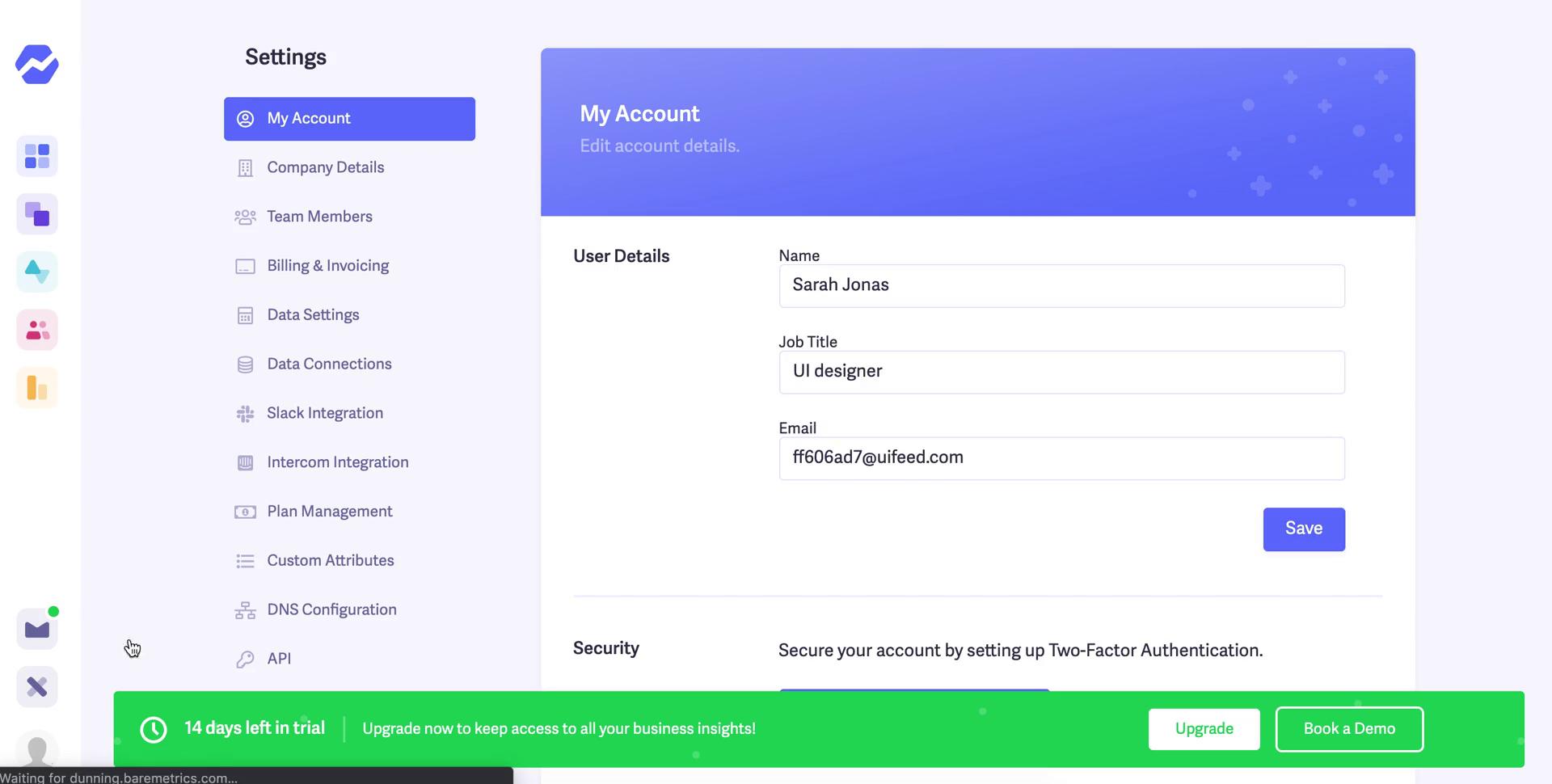This screenshot has width=1552, height=784.
Task: Open the dashboard grid icon in sidebar
Action: (37, 156)
